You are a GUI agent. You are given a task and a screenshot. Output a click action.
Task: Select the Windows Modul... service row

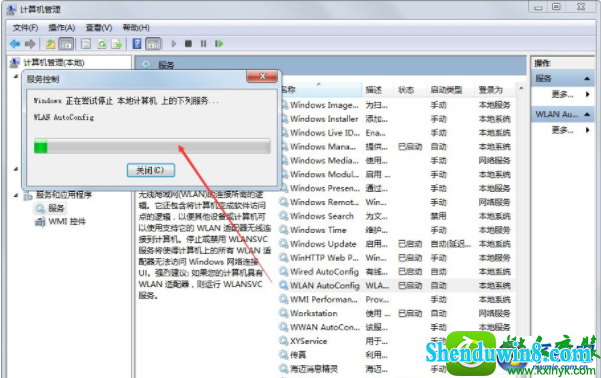397,174
